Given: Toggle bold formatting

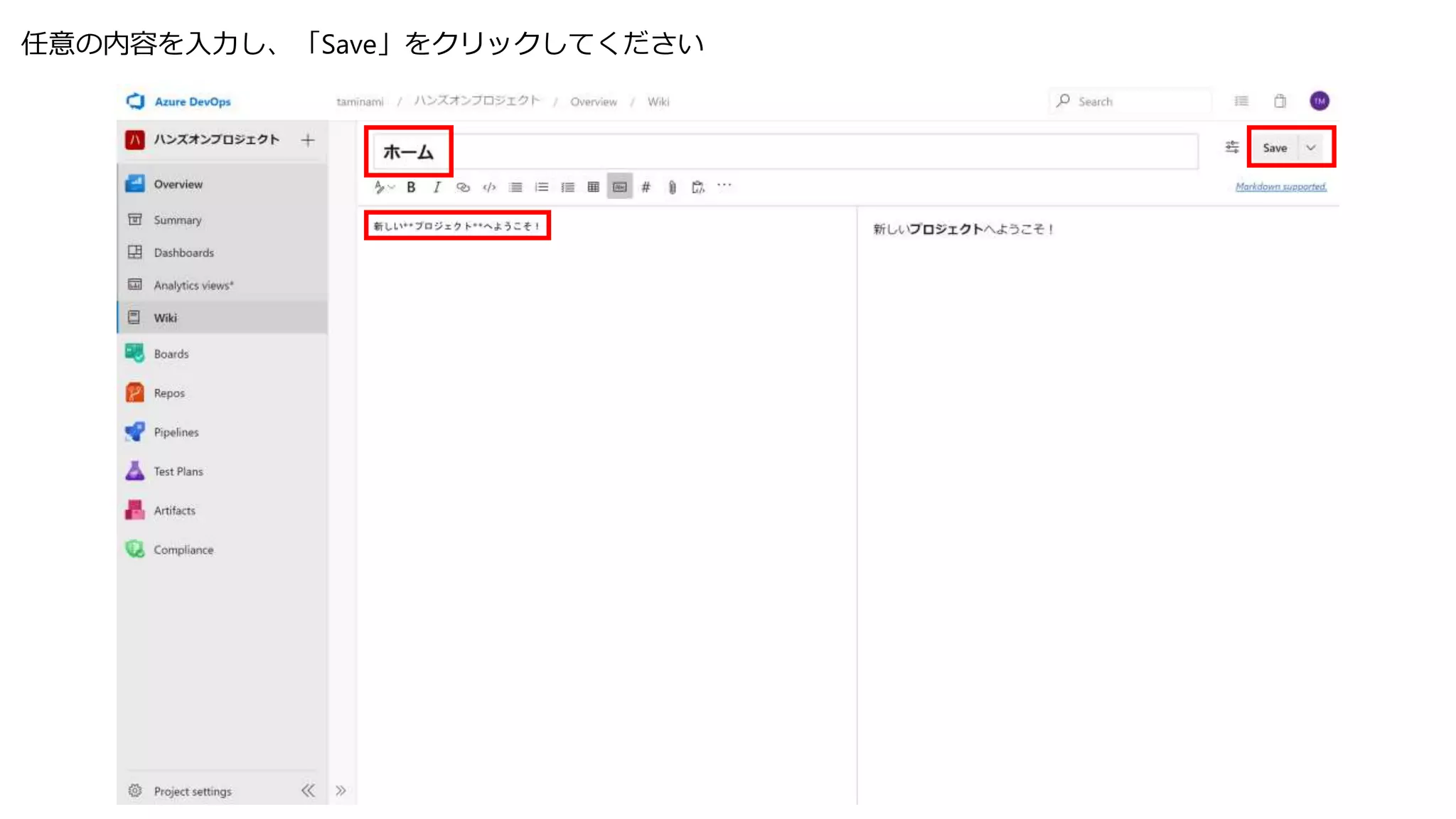Looking at the screenshot, I should click(411, 188).
